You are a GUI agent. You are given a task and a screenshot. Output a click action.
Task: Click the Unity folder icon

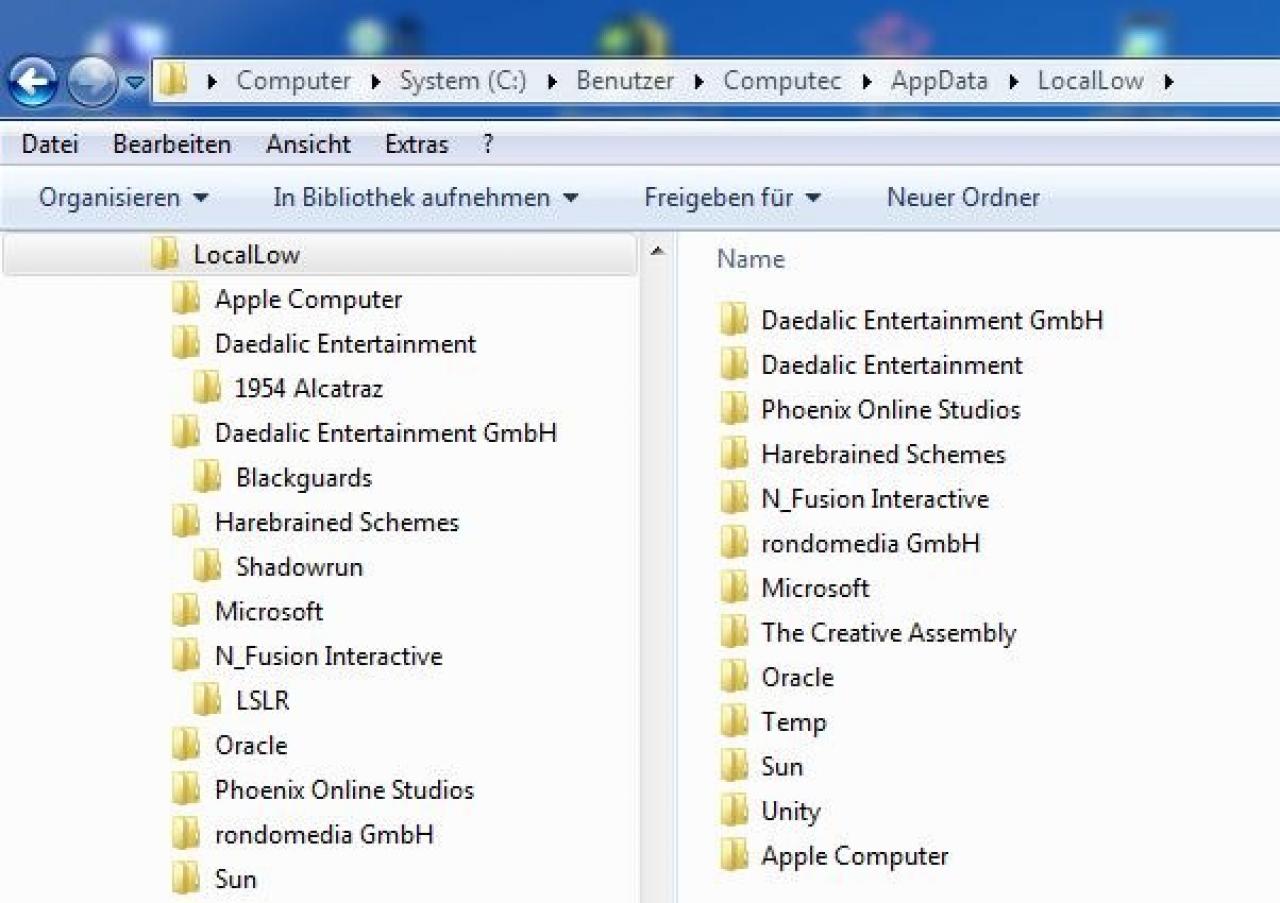734,811
